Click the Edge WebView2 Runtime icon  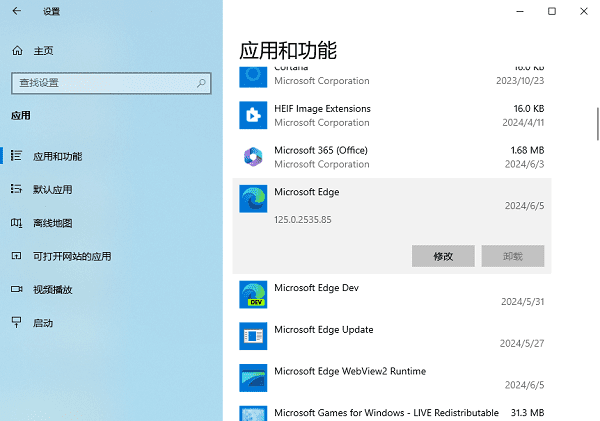(x=253, y=378)
